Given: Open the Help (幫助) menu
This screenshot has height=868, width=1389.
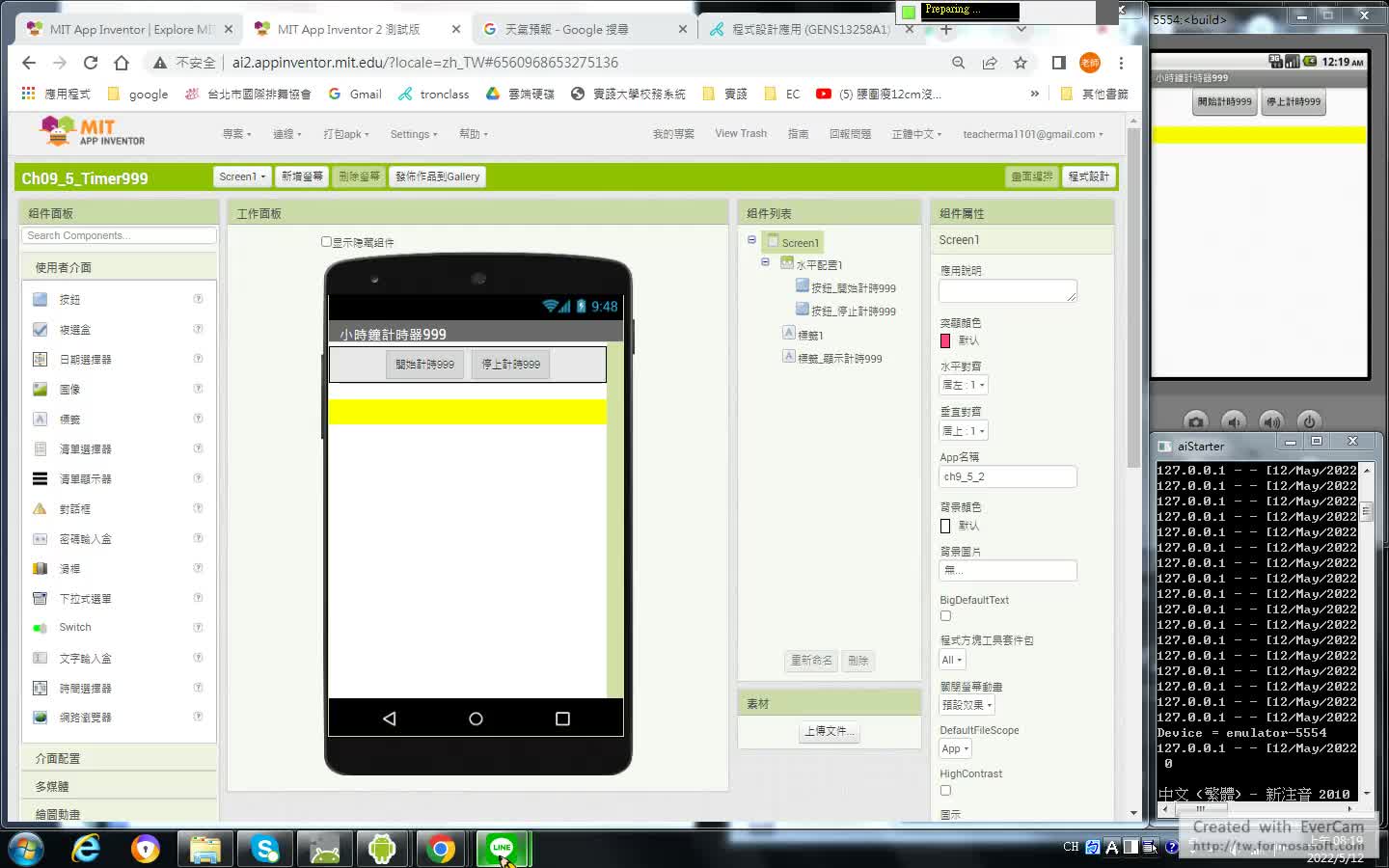Looking at the screenshot, I should point(474,134).
